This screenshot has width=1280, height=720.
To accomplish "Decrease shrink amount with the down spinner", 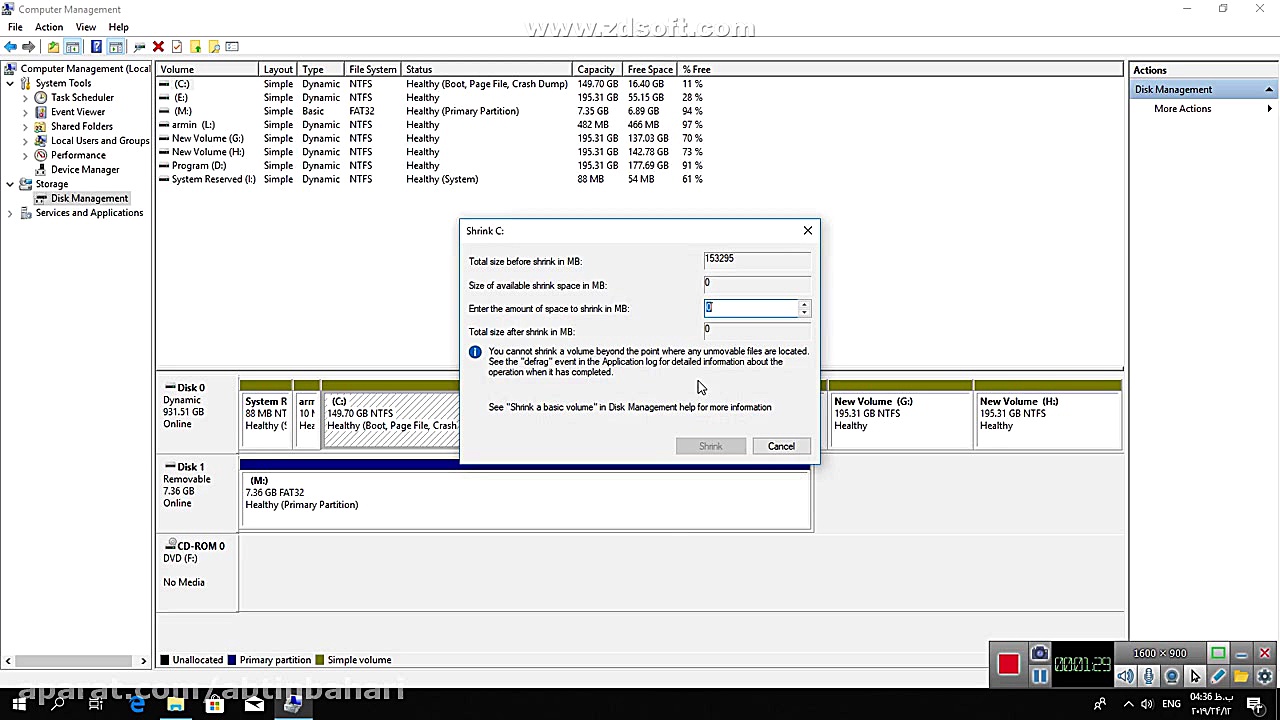I will 804,313.
